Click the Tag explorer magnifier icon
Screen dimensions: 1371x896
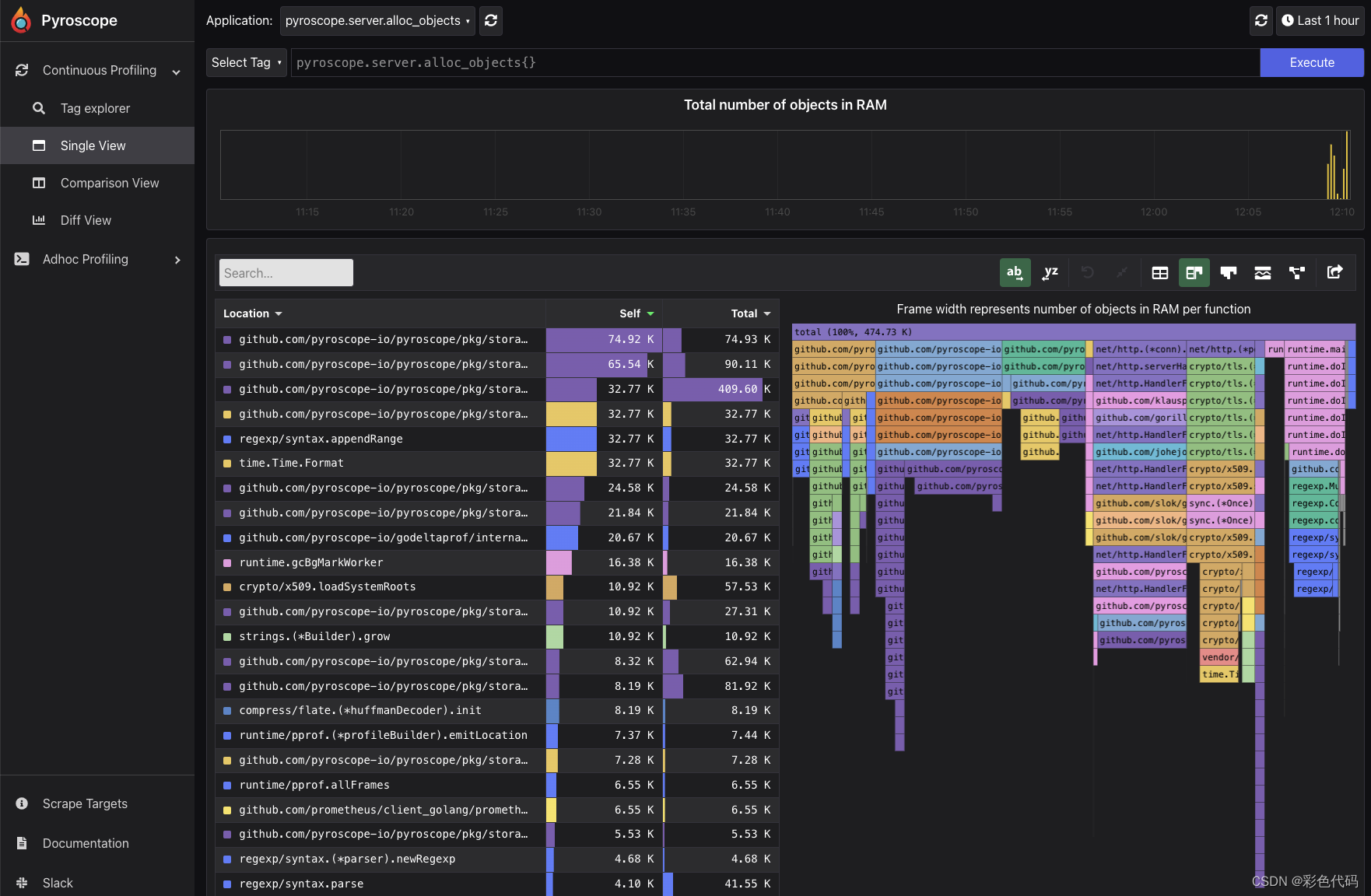39,108
